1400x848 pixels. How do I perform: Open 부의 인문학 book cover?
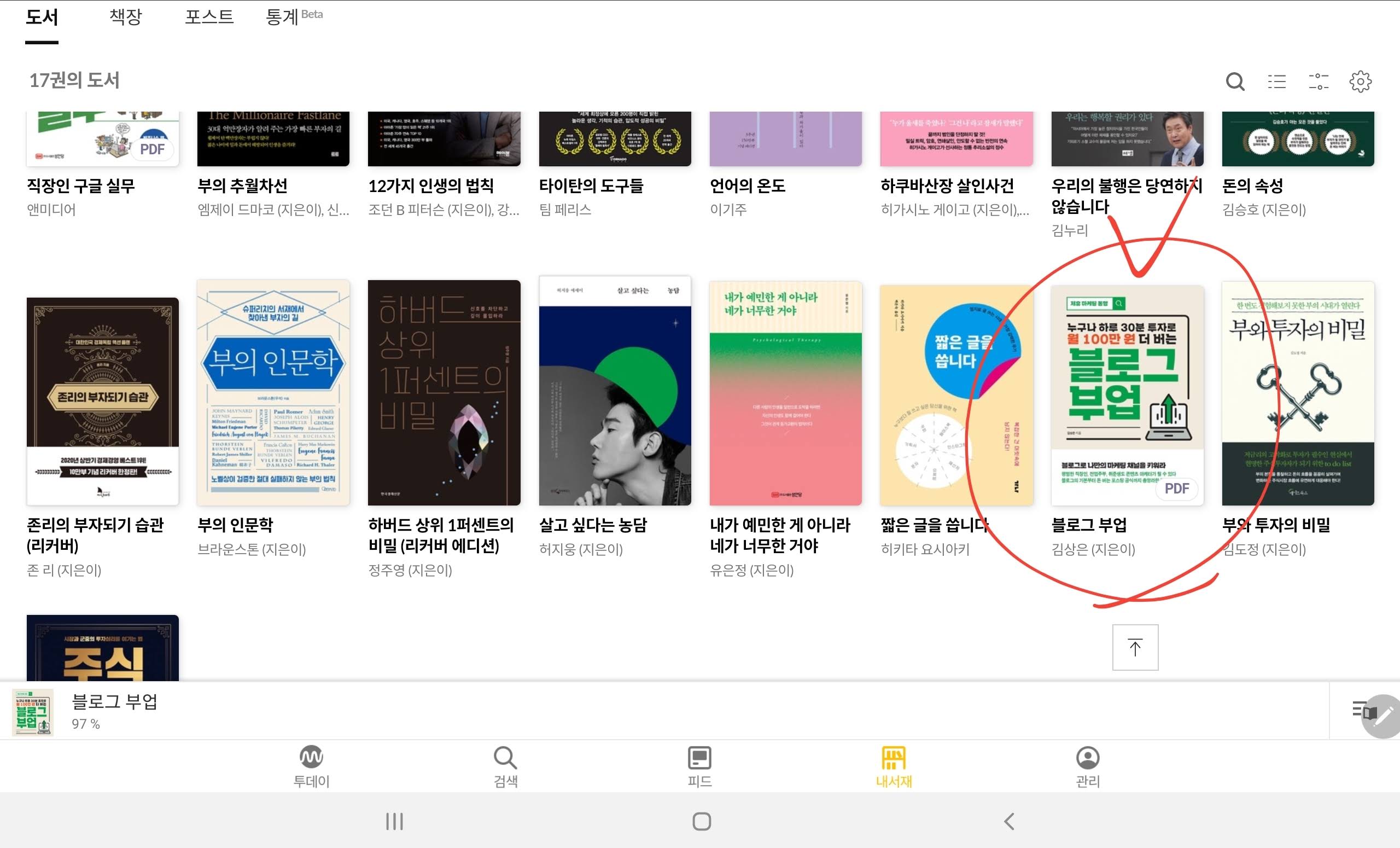(273, 392)
